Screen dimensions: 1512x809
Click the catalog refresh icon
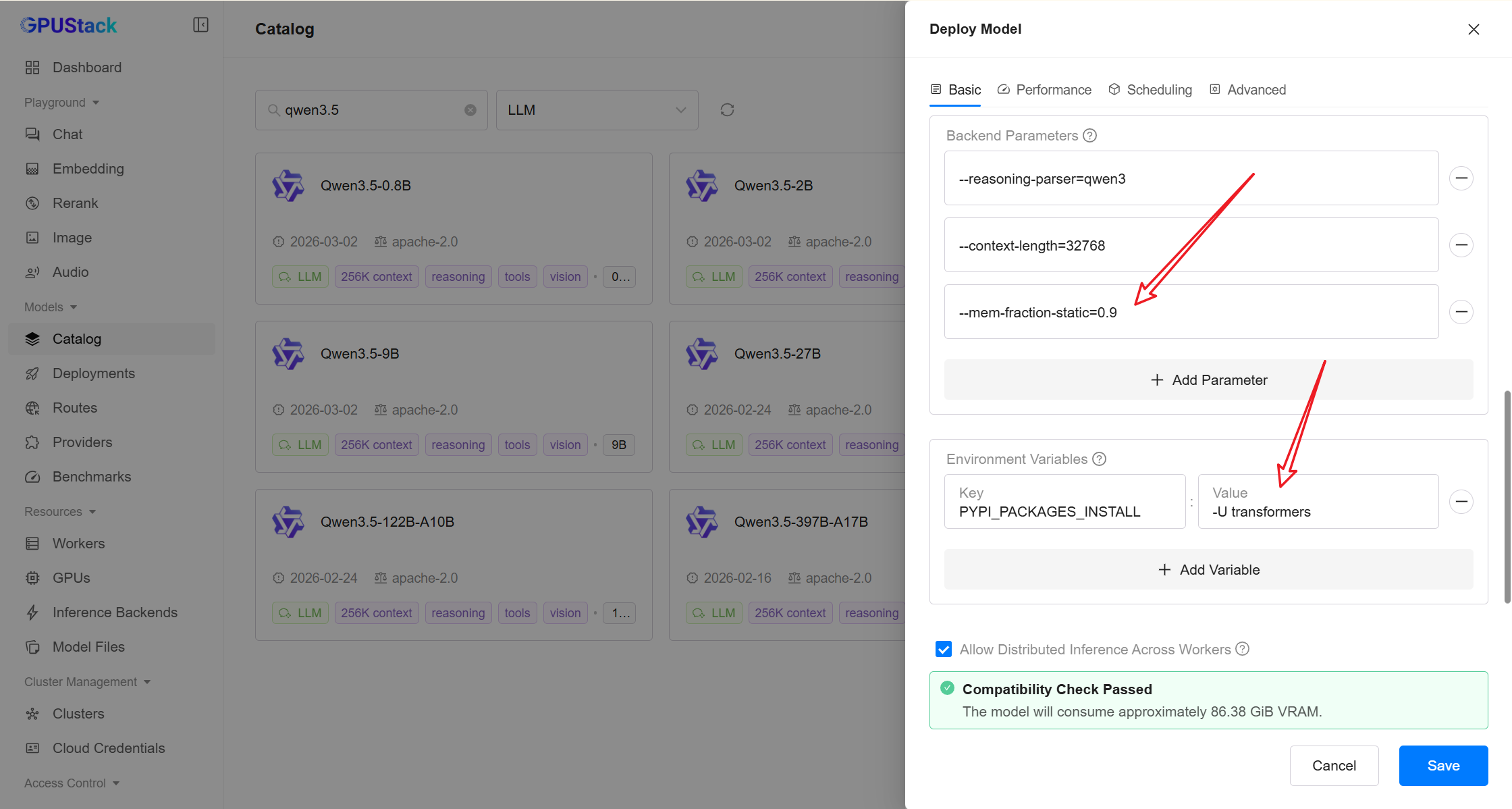tap(727, 110)
